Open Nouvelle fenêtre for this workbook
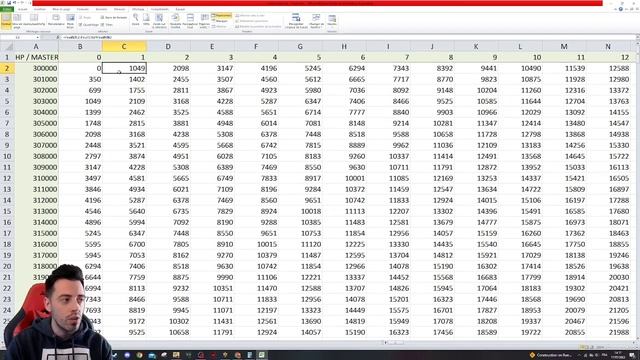Image resolution: width=640 pixels, height=360 pixels. pos(176,21)
